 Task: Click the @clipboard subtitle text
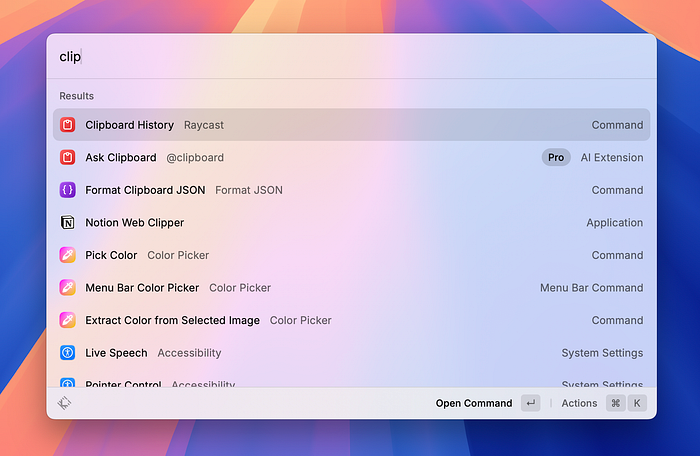point(195,158)
